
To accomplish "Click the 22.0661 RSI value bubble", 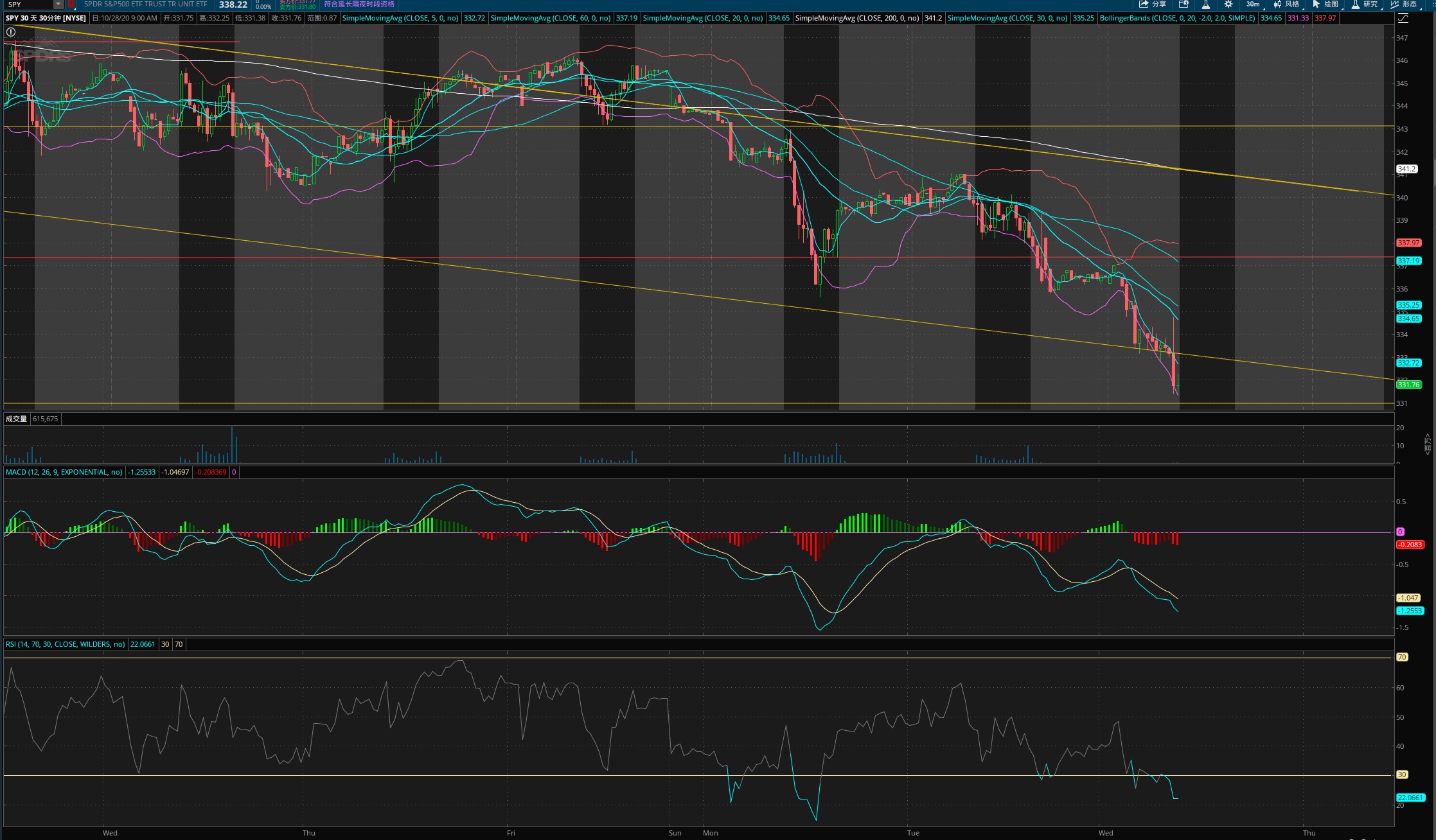I will pos(1411,798).
